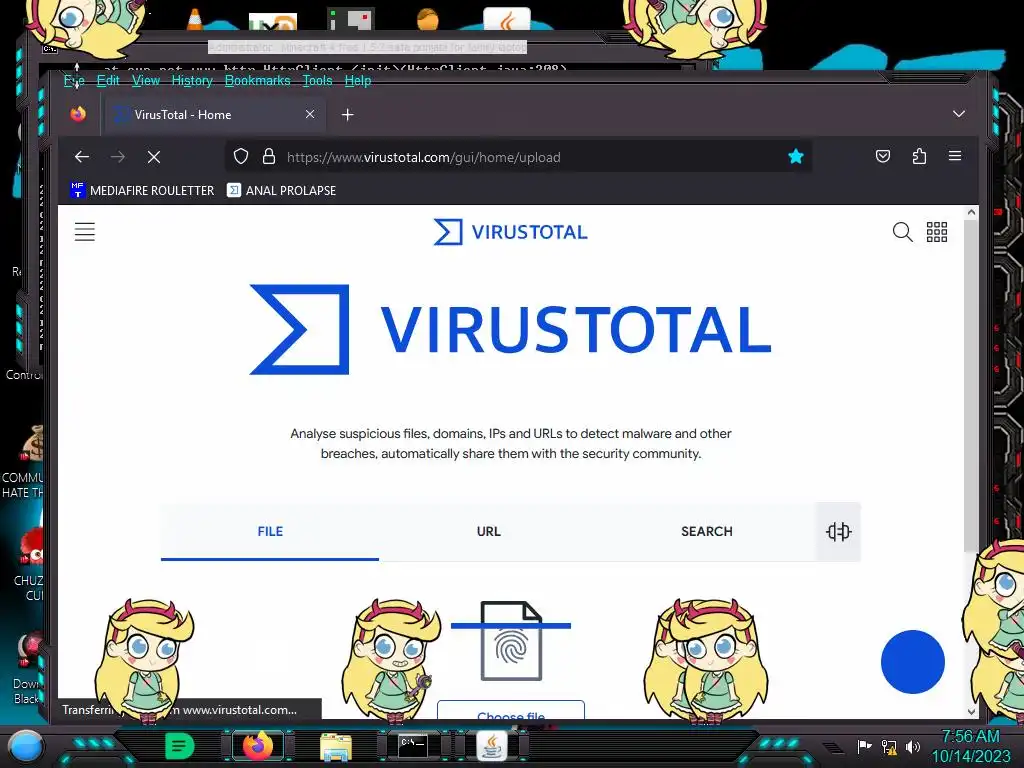The height and width of the screenshot is (768, 1024).
Task: Click the URL address bar
Action: coord(519,157)
